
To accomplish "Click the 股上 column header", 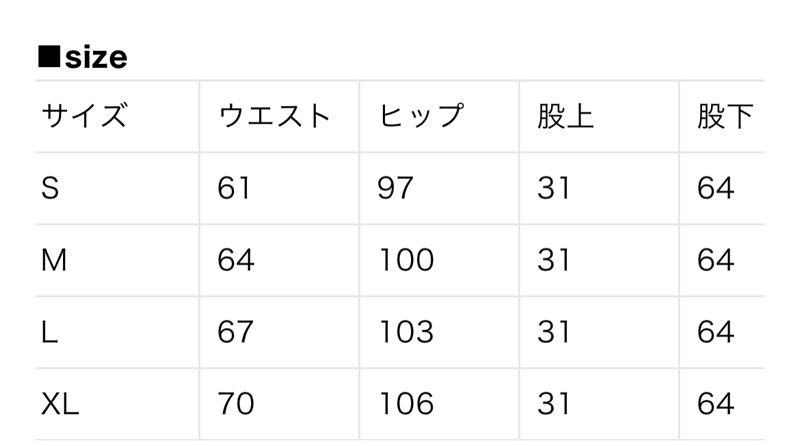I will point(565,116).
